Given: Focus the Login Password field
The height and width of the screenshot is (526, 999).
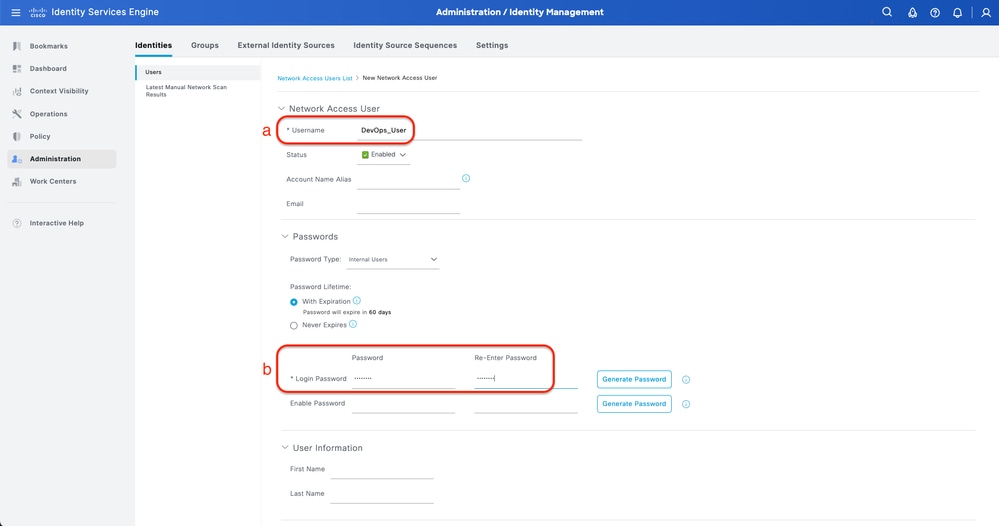Looking at the screenshot, I should [x=403, y=379].
